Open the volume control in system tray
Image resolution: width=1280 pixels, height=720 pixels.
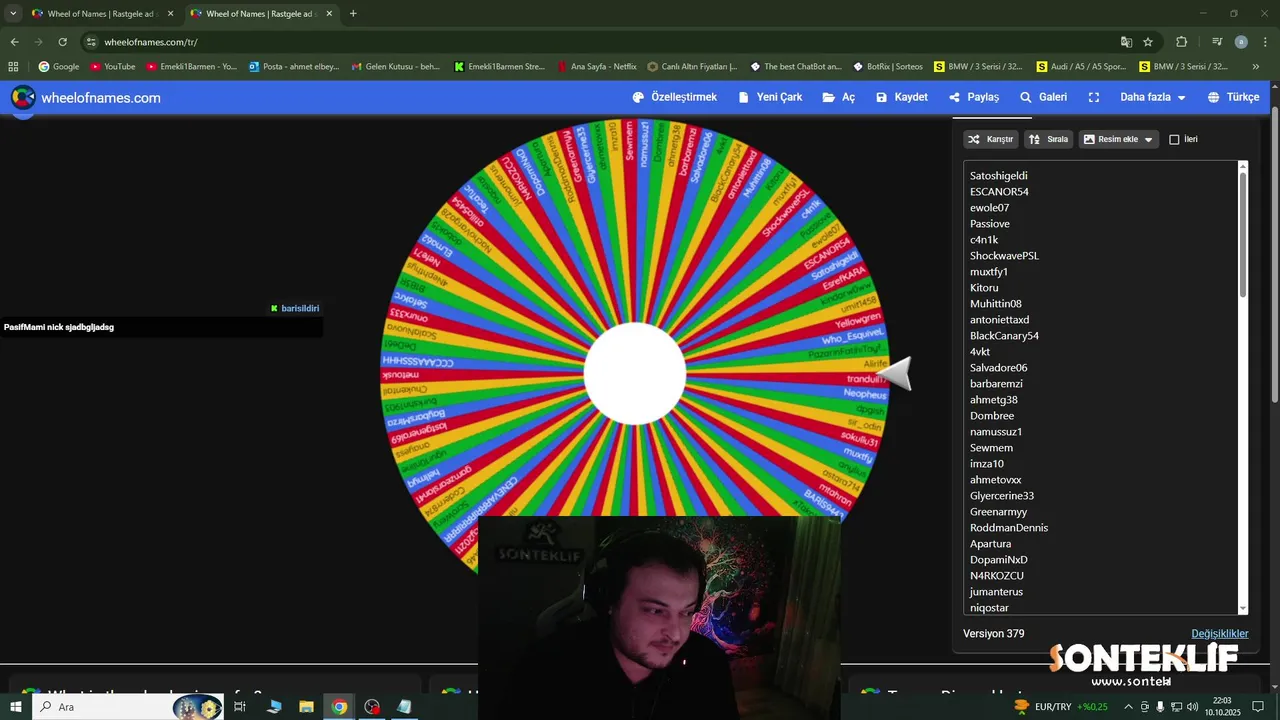tap(1192, 707)
